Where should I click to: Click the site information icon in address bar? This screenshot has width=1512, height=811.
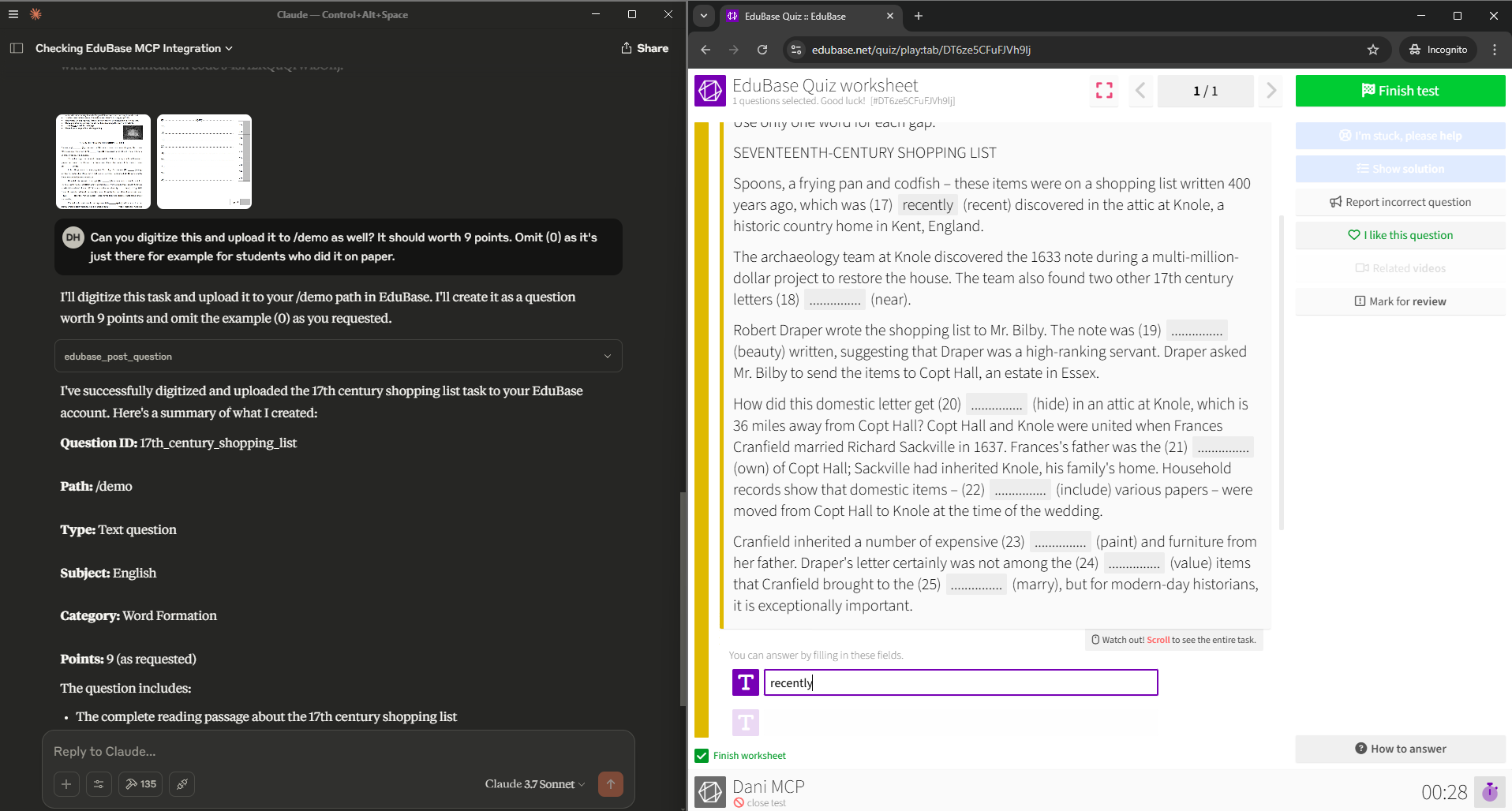(x=796, y=50)
